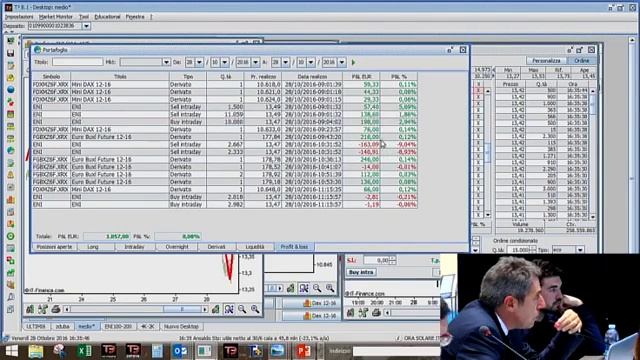This screenshot has height=360, width=640.
Task: Open the Finestra menu
Action: tap(135, 17)
